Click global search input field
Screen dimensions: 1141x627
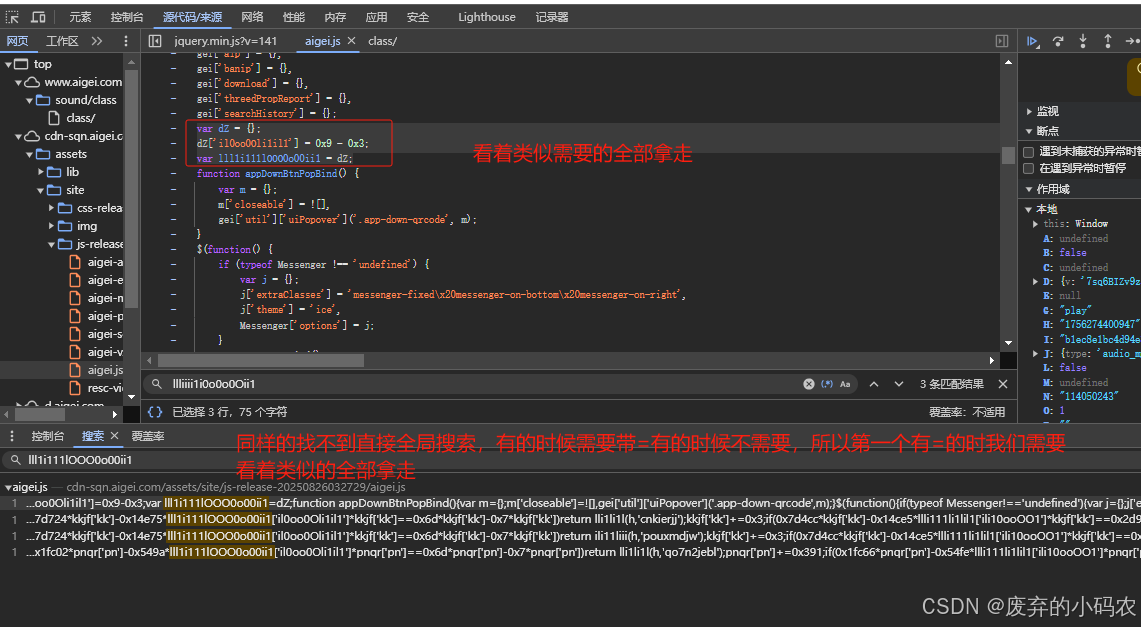(x=575, y=460)
